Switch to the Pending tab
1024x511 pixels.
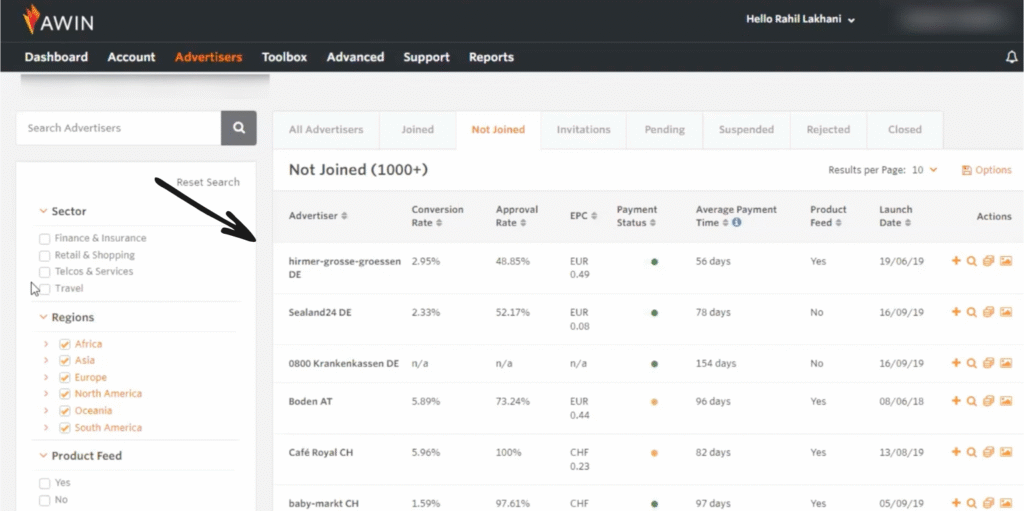(664, 129)
